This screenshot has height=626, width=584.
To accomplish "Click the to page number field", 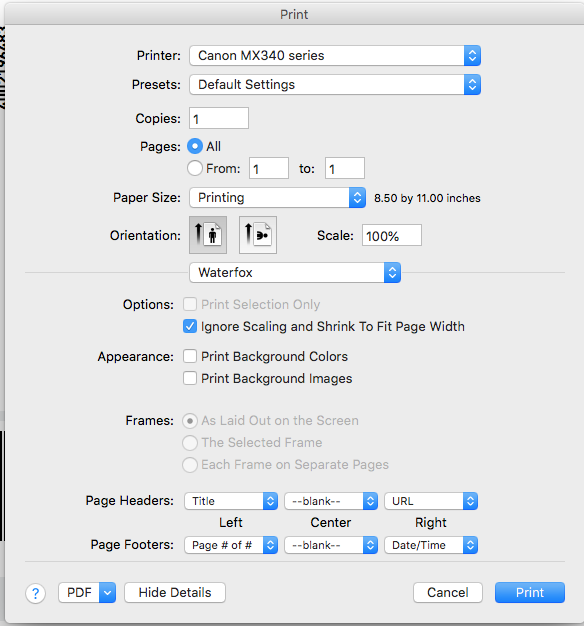I will pyautogui.click(x=344, y=168).
